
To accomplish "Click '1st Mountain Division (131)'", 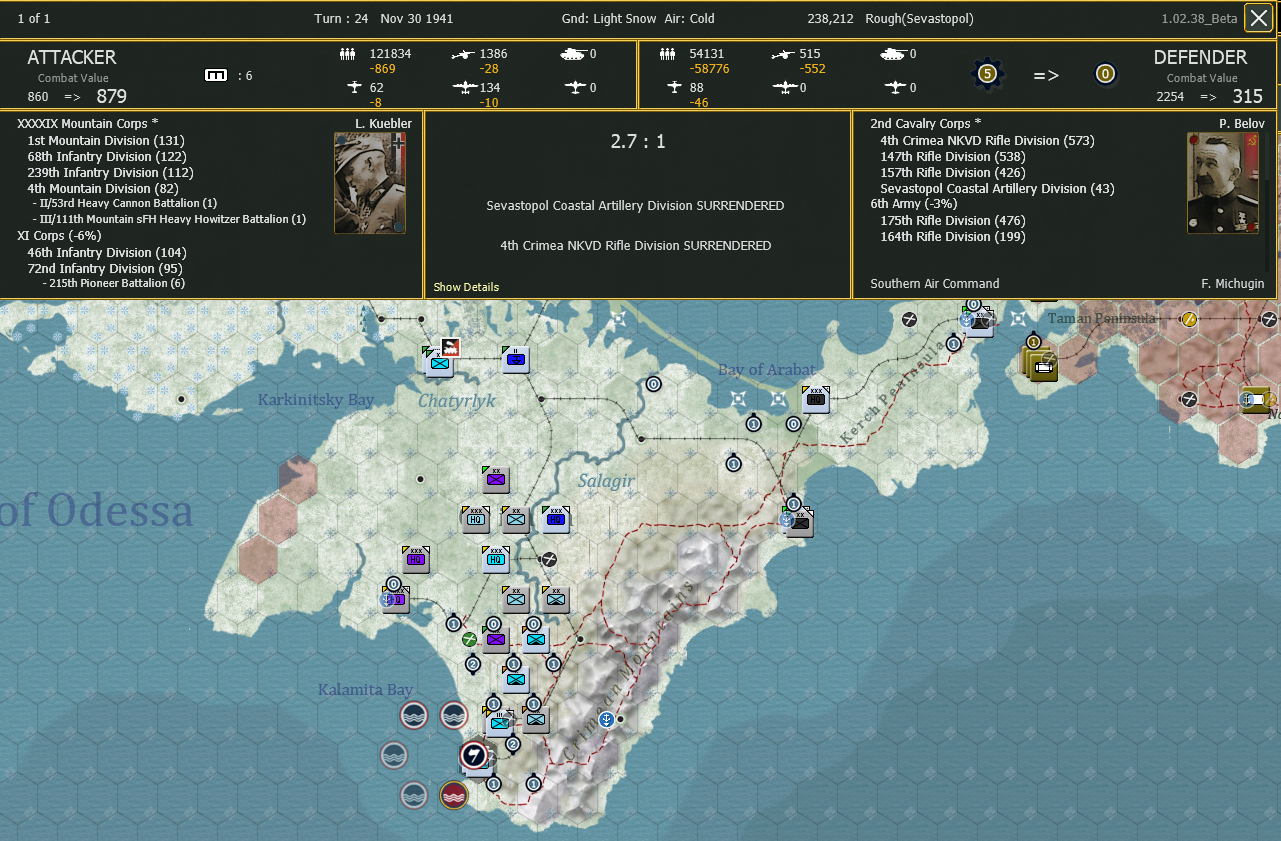I will point(107,141).
